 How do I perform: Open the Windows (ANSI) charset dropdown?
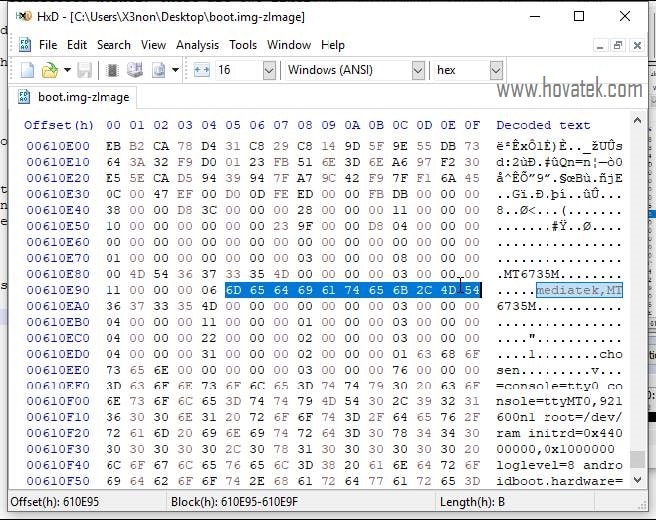click(x=418, y=70)
